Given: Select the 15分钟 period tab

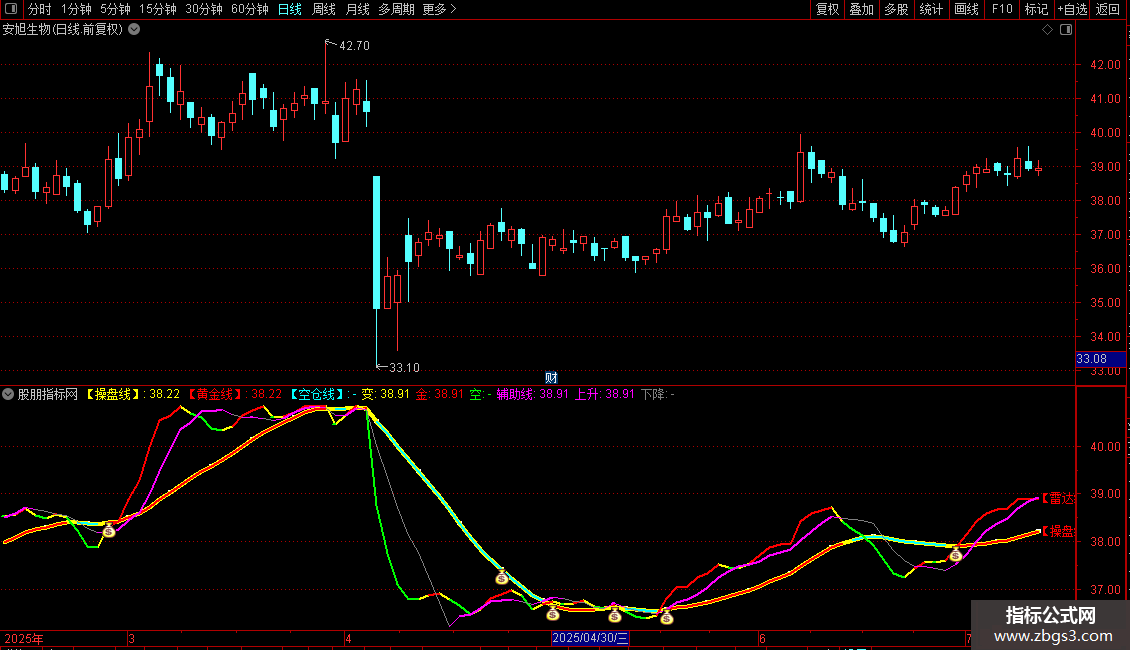Looking at the screenshot, I should tap(157, 9).
